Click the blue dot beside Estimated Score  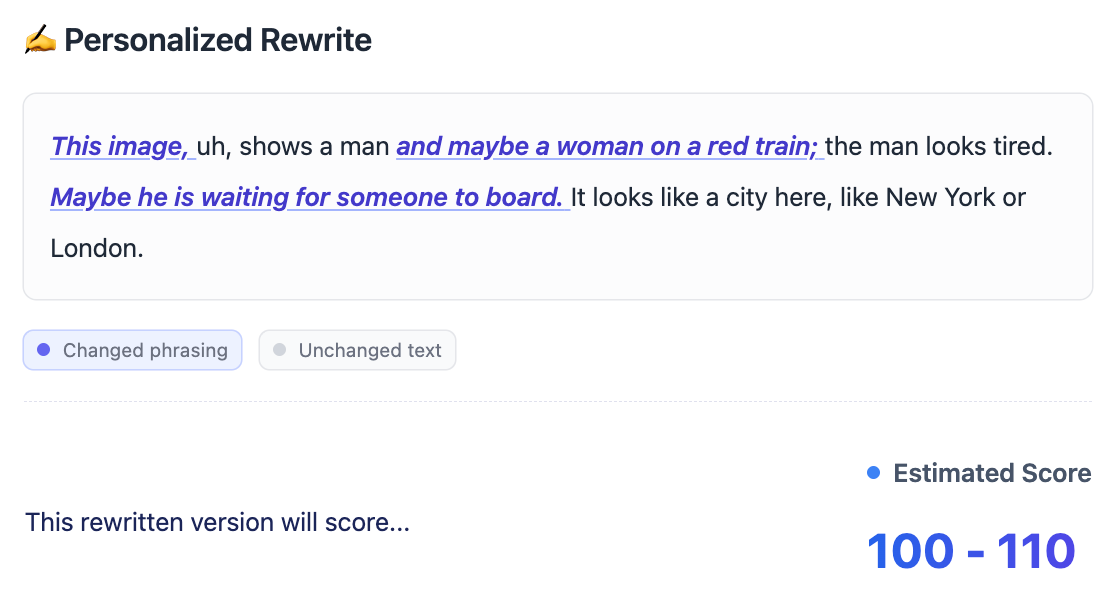click(873, 473)
